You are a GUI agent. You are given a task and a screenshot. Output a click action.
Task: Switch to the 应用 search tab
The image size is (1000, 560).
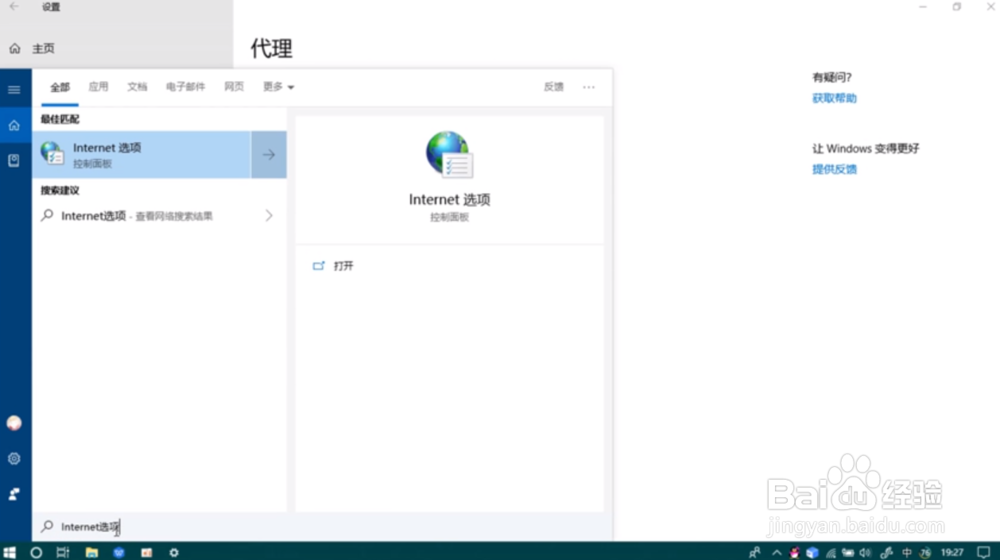coord(98,87)
